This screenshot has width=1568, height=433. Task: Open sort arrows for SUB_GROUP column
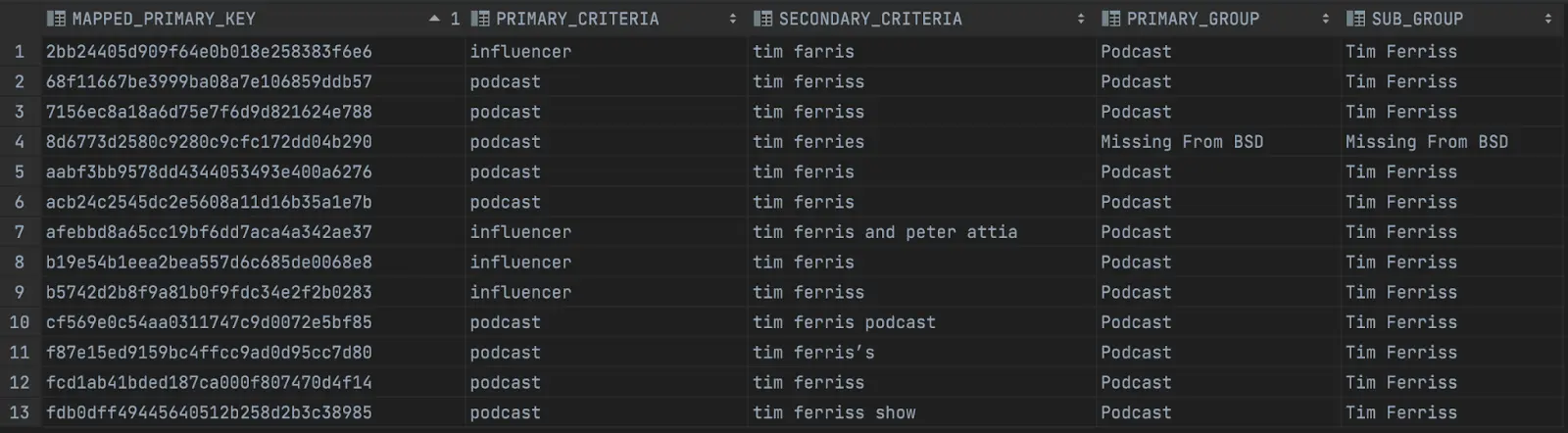pyautogui.click(x=1548, y=19)
